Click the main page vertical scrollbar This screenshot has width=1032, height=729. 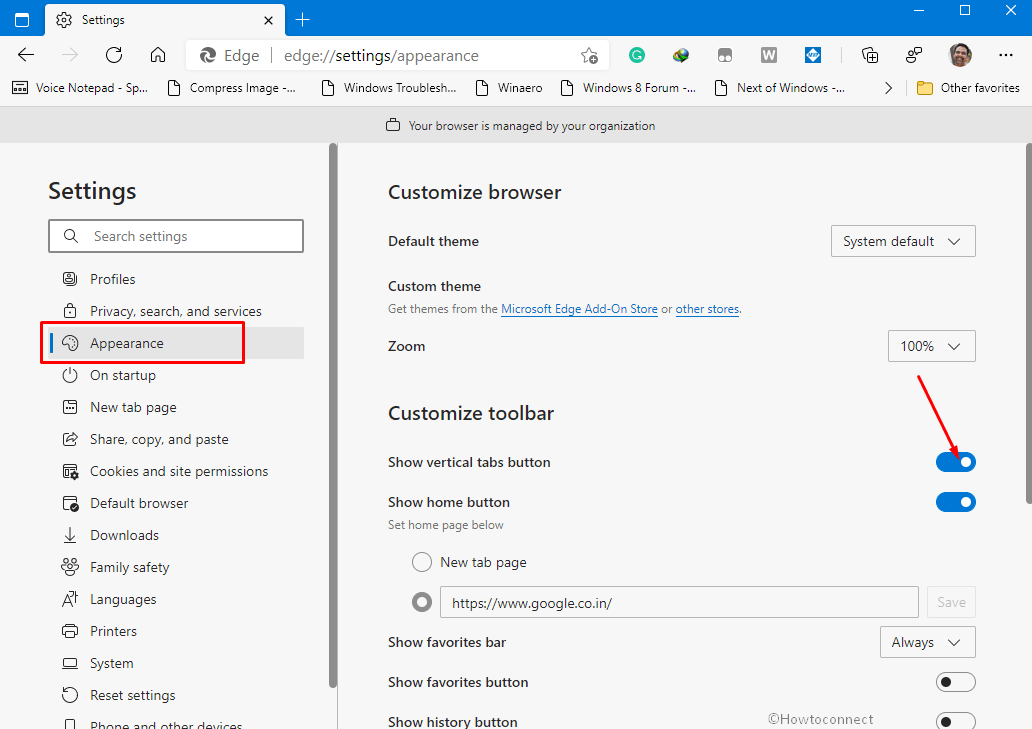pos(1029,324)
